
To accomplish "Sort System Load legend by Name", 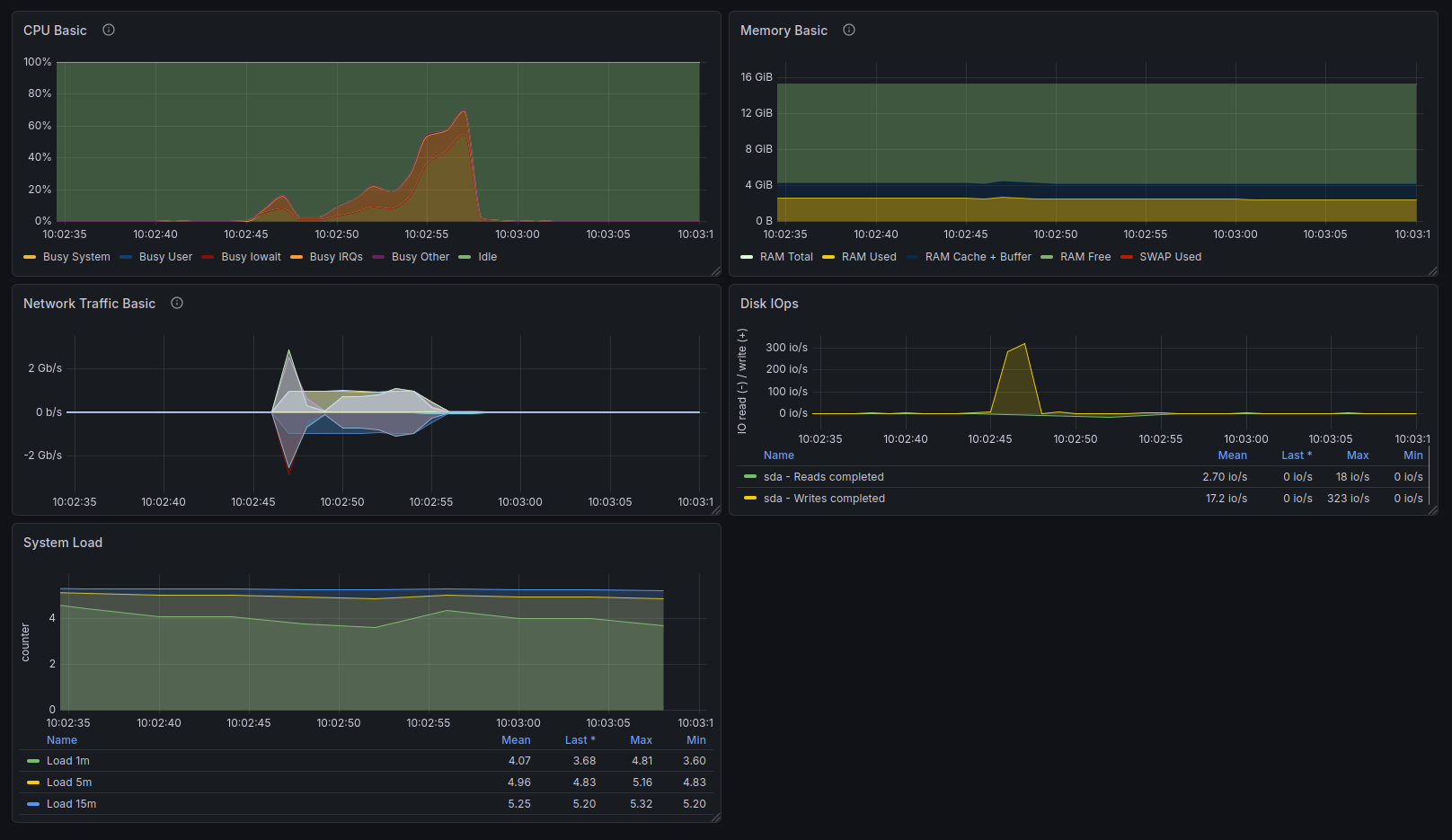I will coord(62,740).
